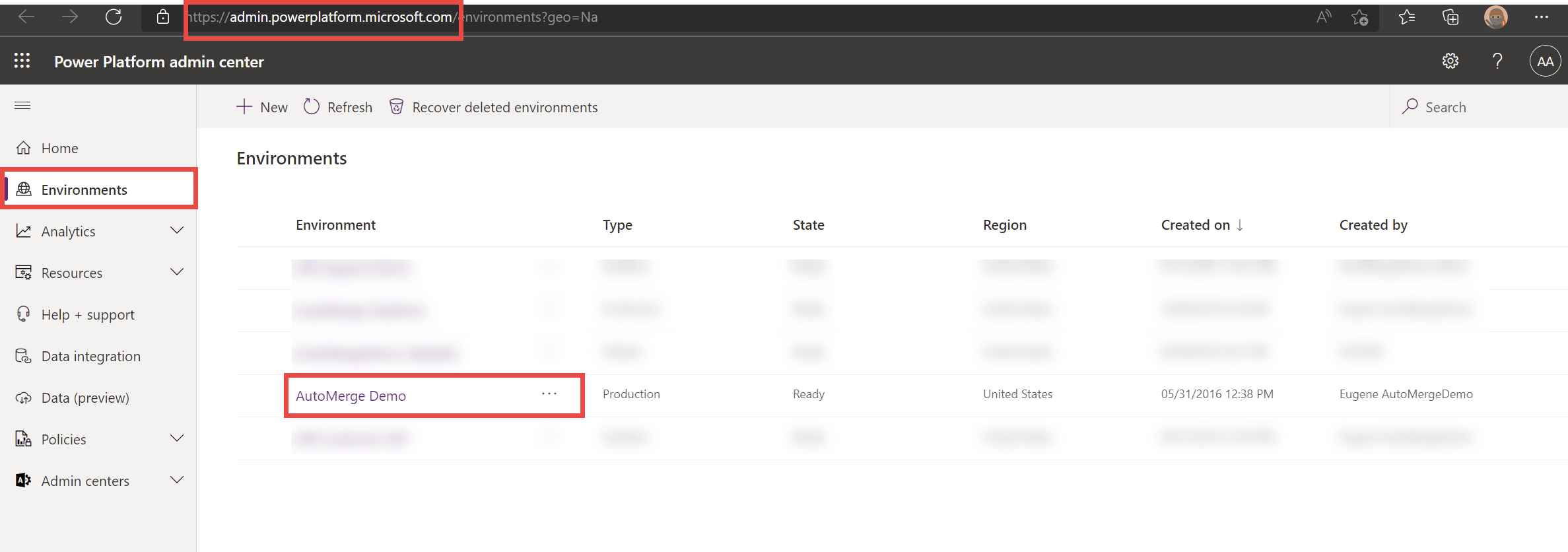Sort by the Environment column header
The image size is (1568, 552).
tap(335, 225)
